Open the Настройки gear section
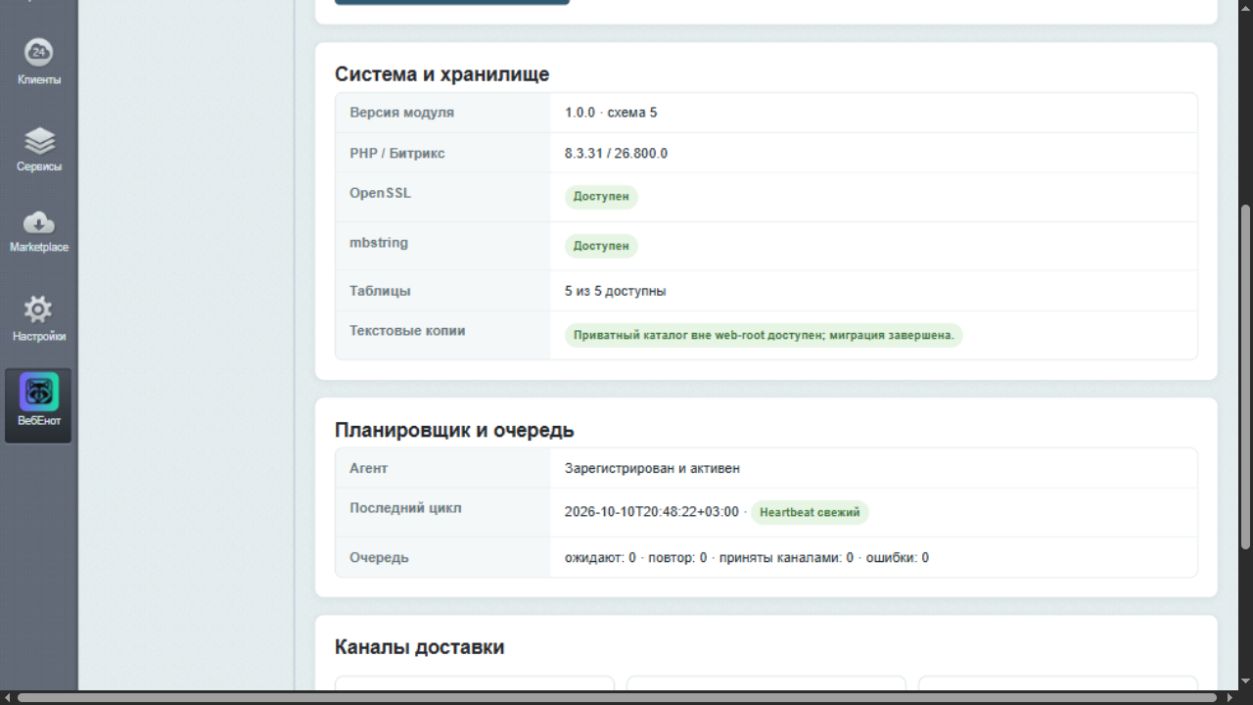 (38, 318)
